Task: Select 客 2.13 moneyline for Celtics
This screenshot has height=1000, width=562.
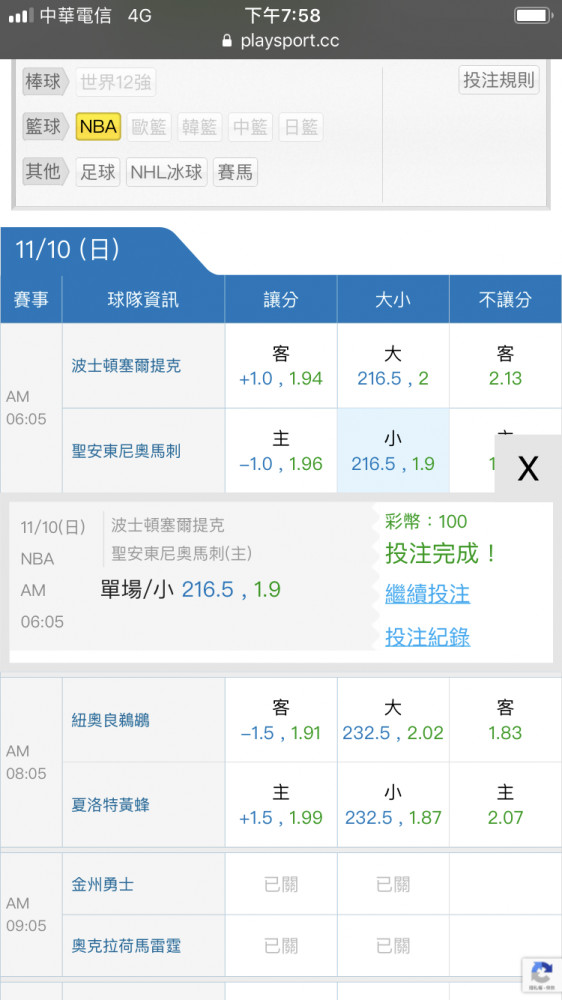Action: point(505,366)
